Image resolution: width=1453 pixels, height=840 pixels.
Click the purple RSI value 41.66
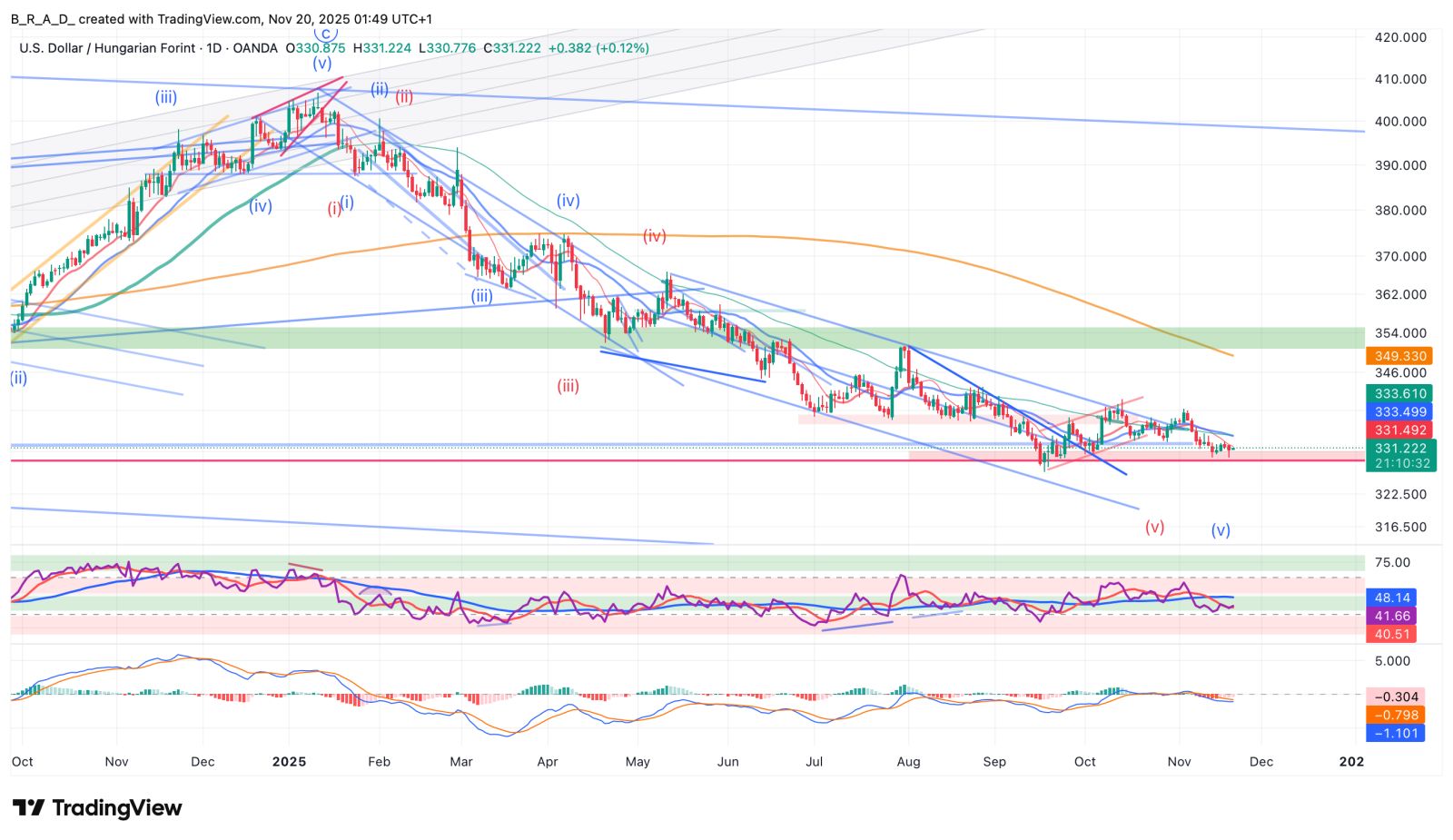point(1392,616)
